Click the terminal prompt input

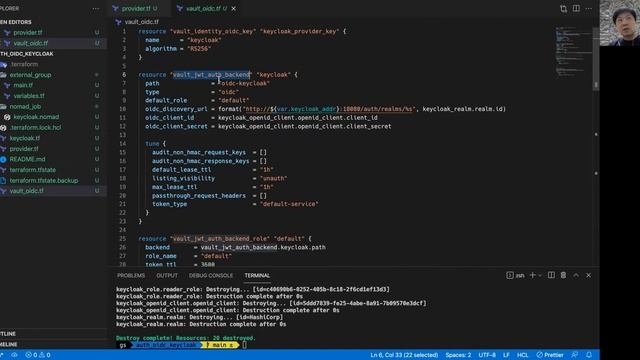coord(244,345)
